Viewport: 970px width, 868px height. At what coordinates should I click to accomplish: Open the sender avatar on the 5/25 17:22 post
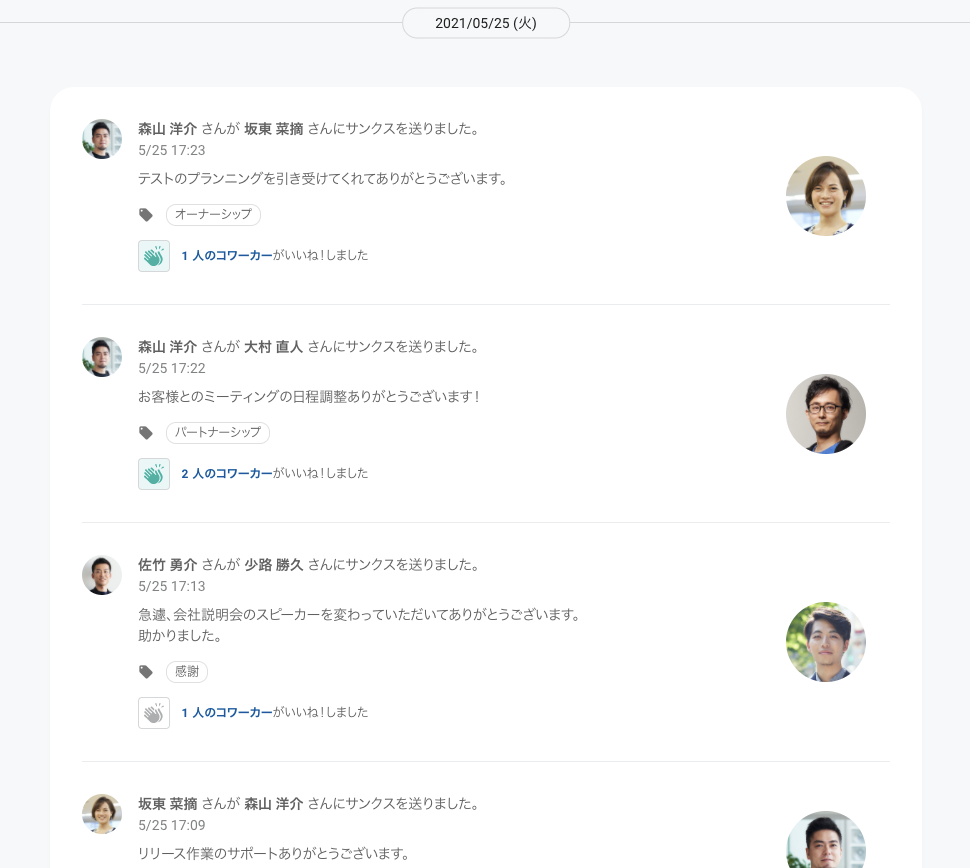tap(102, 357)
